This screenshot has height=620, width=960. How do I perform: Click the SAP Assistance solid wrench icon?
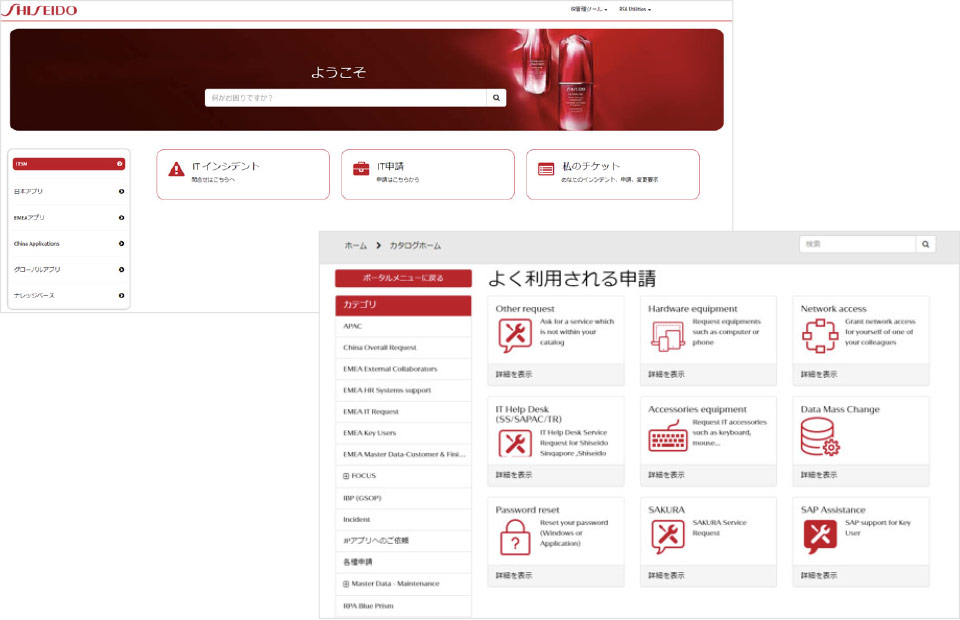(820, 537)
